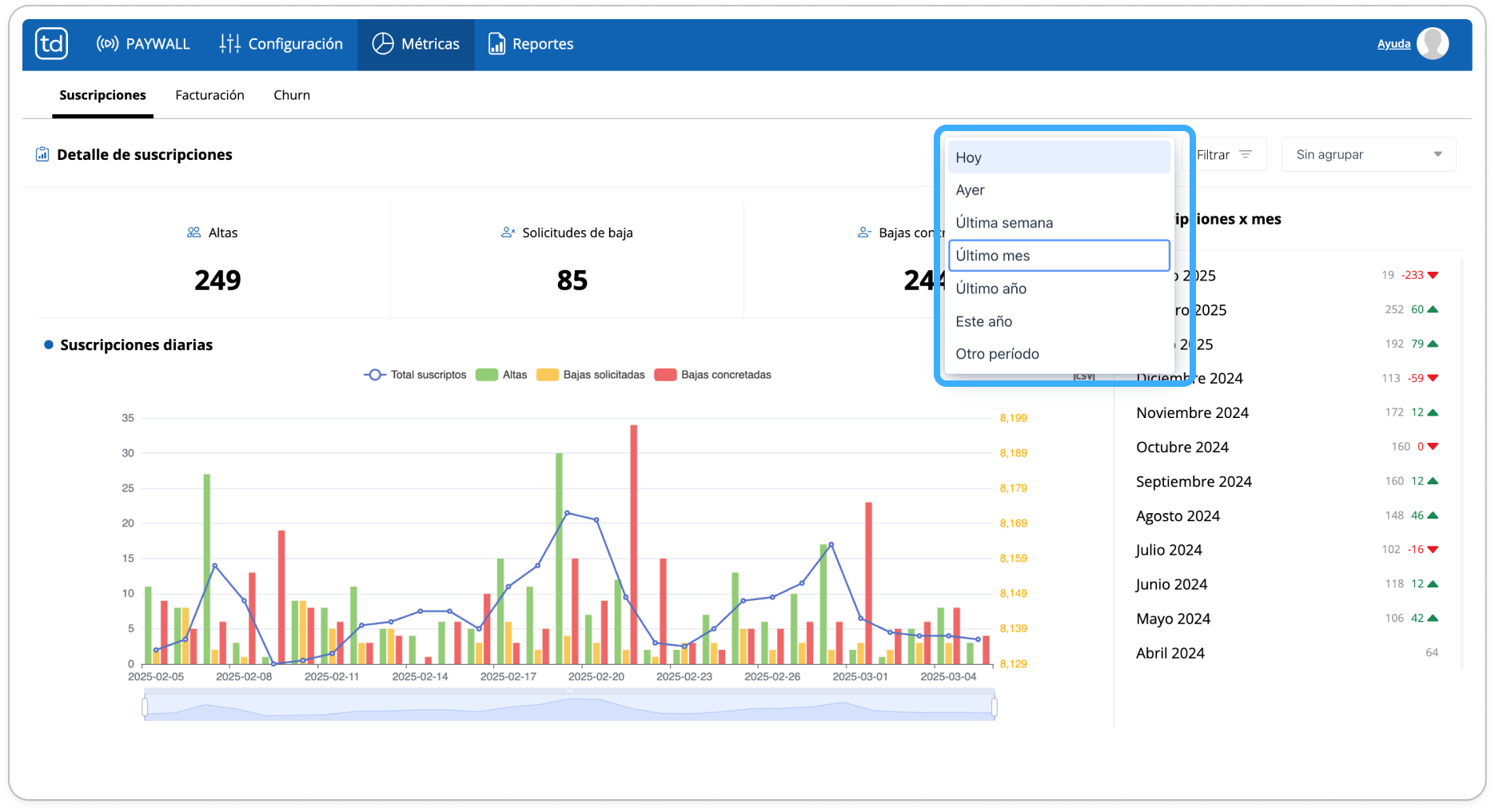Viewport: 1495px width, 812px height.
Task: Click the Ayuda help link
Action: 1393,44
